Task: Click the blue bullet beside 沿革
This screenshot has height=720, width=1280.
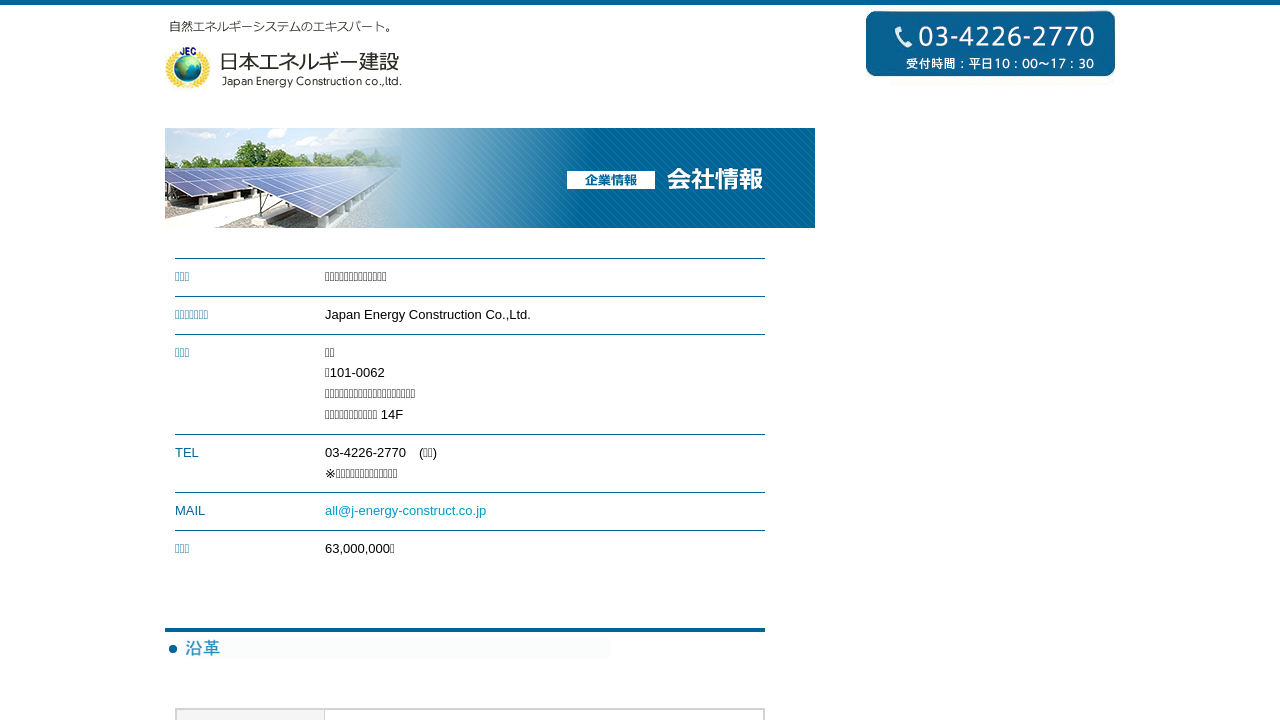Action: 173,649
